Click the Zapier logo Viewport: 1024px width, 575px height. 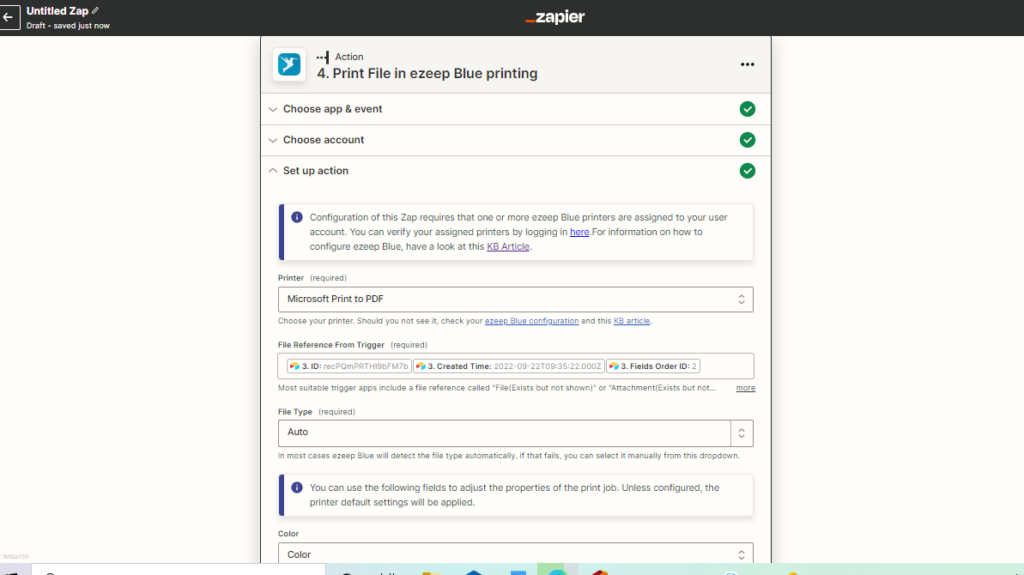click(x=555, y=18)
